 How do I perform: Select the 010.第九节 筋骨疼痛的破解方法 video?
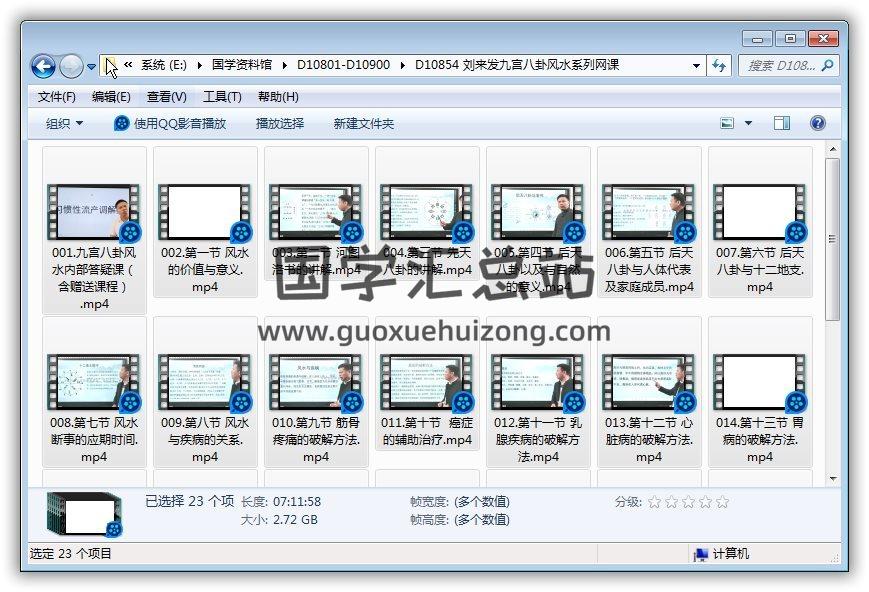coord(316,392)
